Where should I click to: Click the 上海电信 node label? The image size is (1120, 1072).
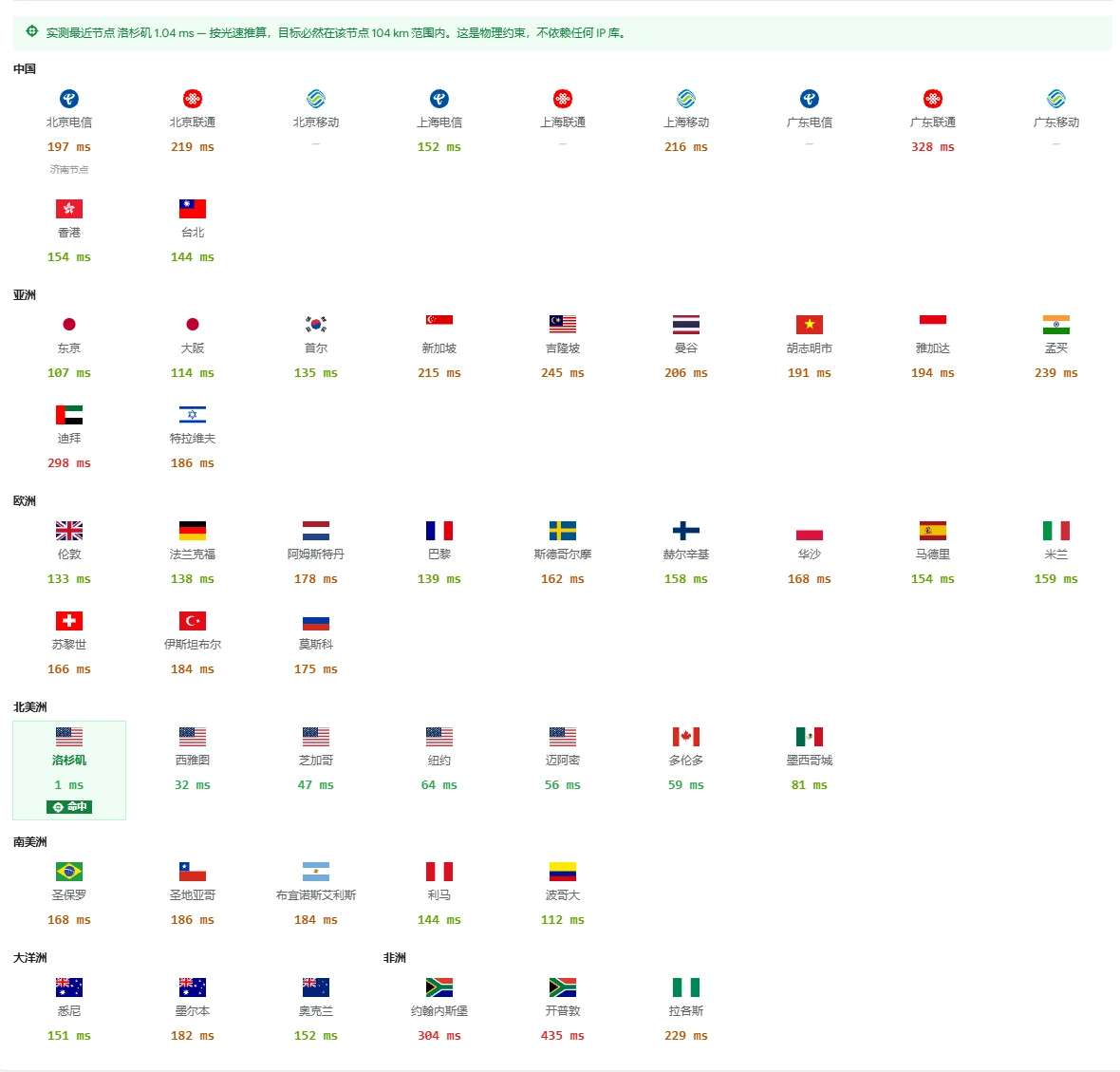[439, 122]
